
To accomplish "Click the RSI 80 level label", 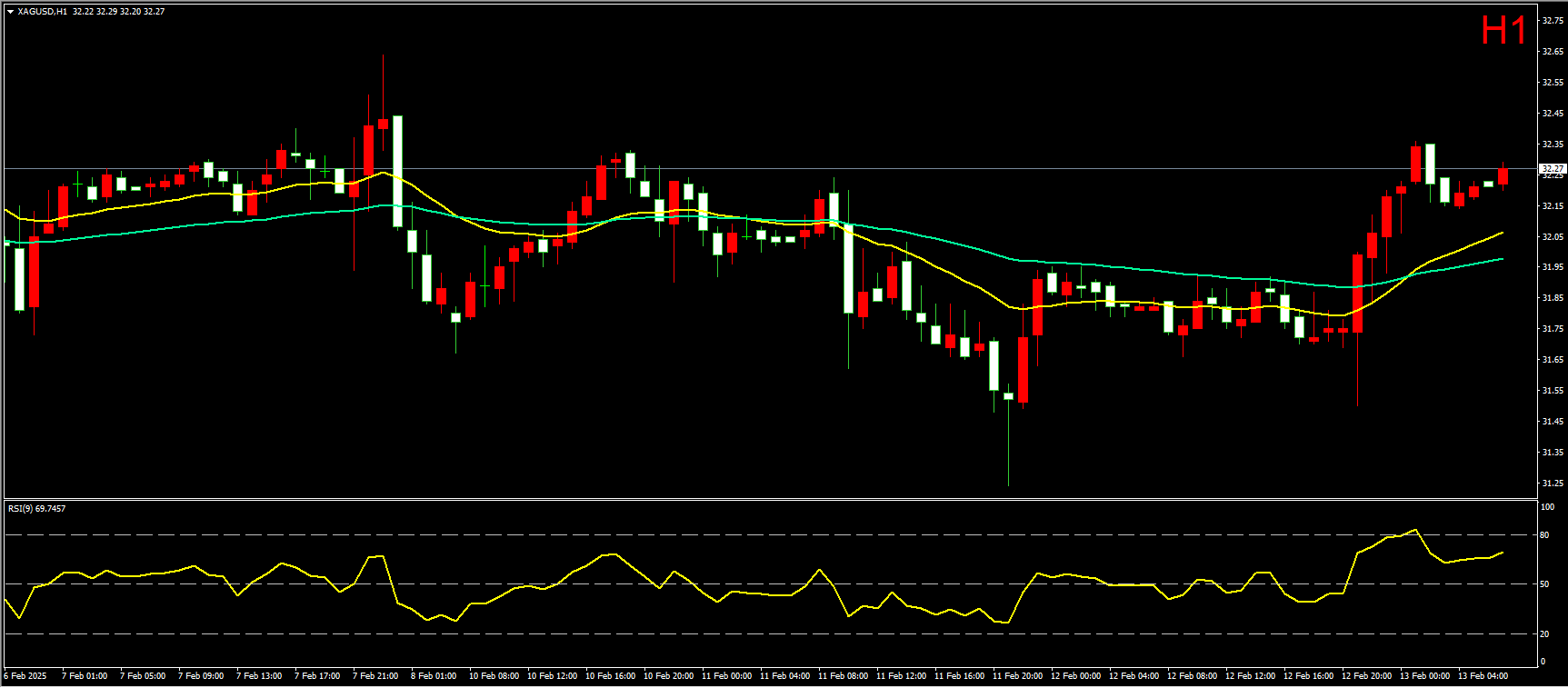I will pos(1544,535).
